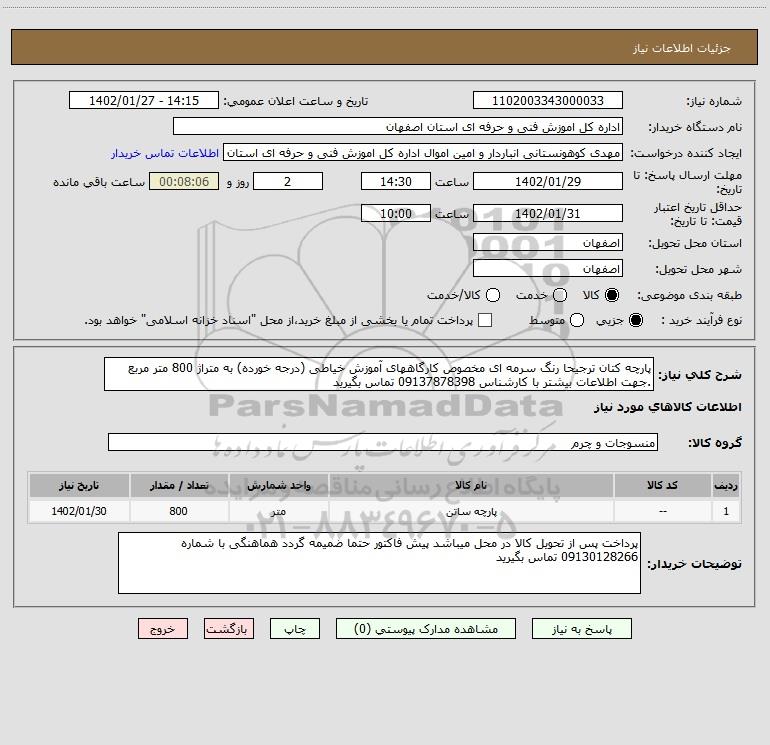Choose the متوسط purchase type radio

point(577,320)
